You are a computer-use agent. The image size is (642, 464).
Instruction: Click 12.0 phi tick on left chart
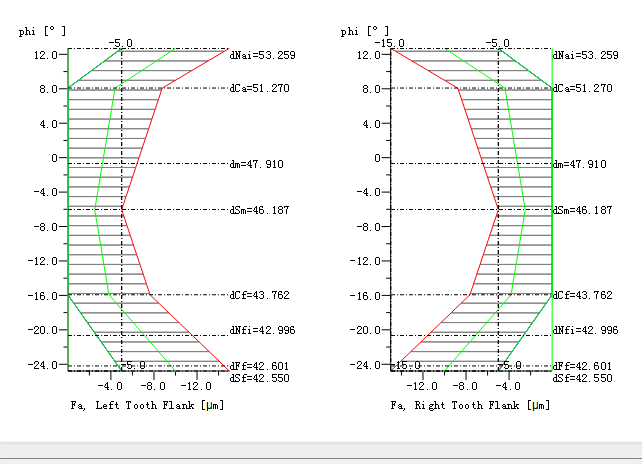click(45, 55)
